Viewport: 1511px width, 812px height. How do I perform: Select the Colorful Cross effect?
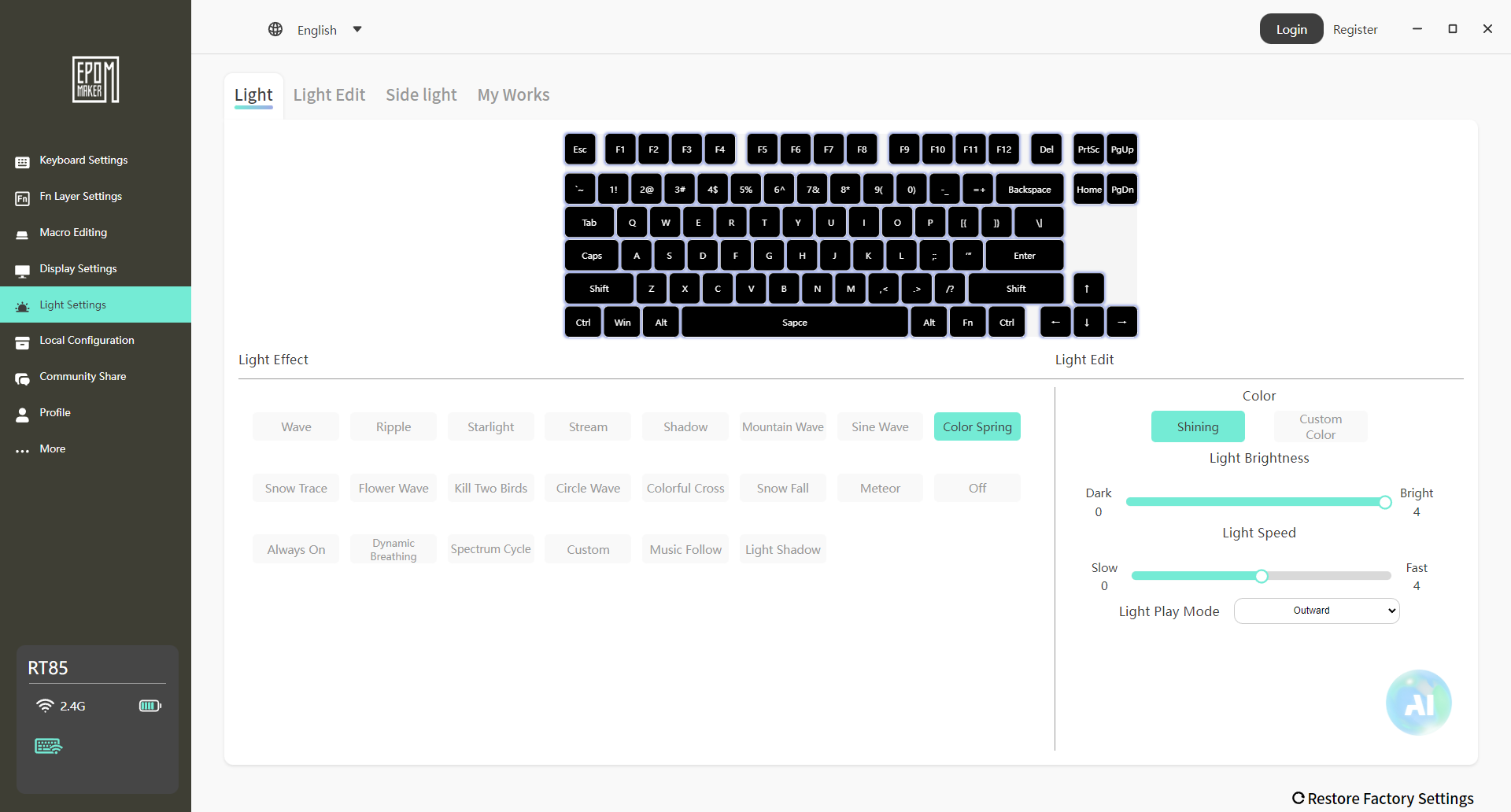point(685,488)
